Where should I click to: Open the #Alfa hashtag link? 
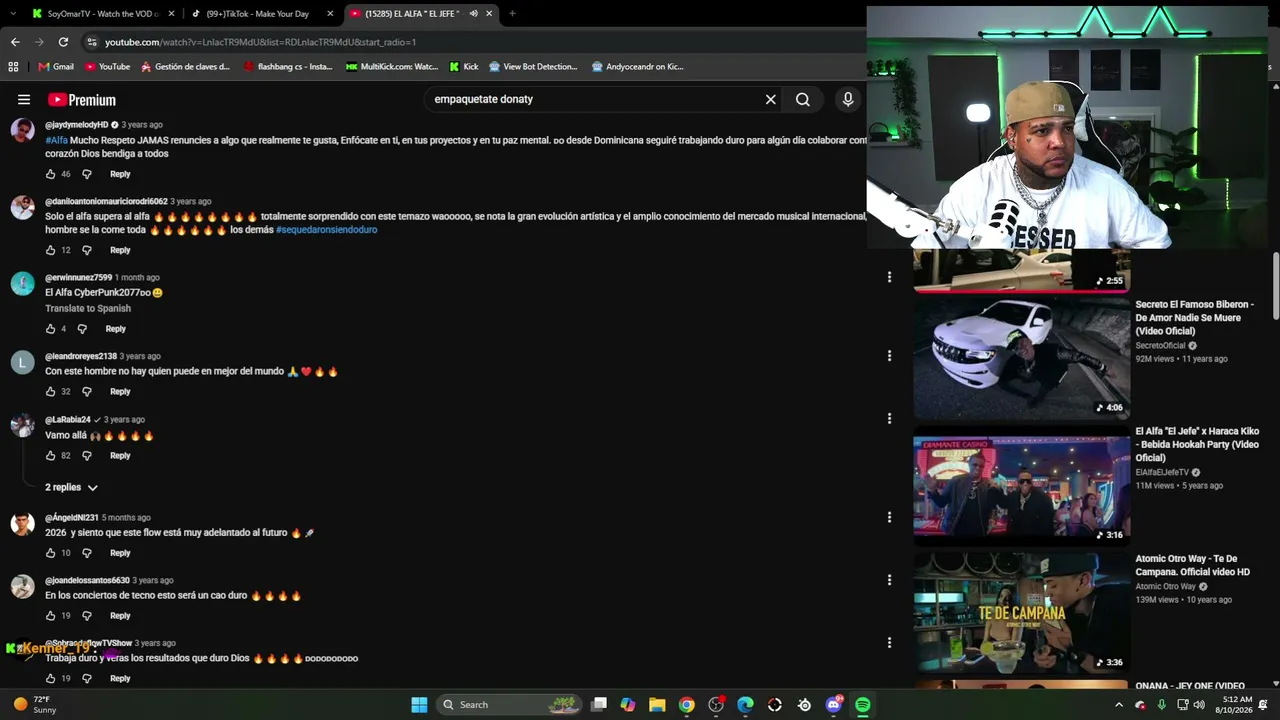click(x=56, y=141)
